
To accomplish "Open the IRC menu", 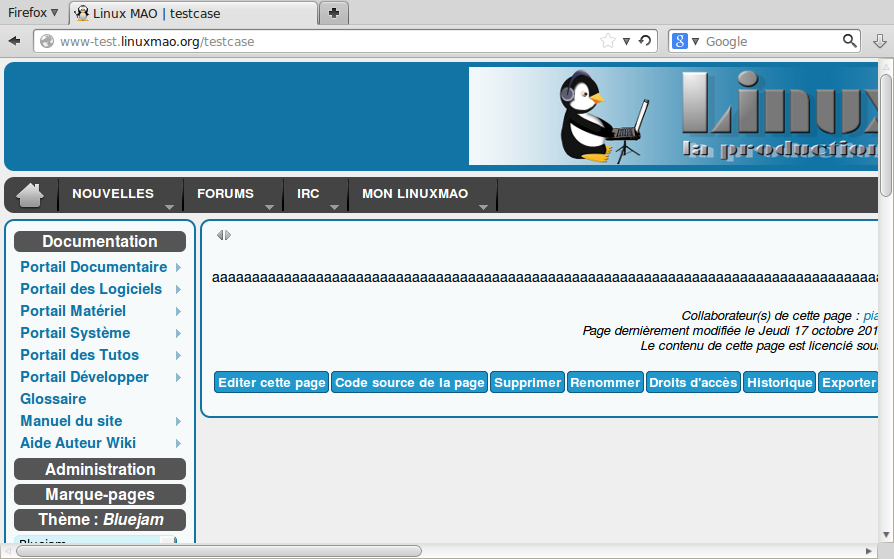I will pos(308,193).
